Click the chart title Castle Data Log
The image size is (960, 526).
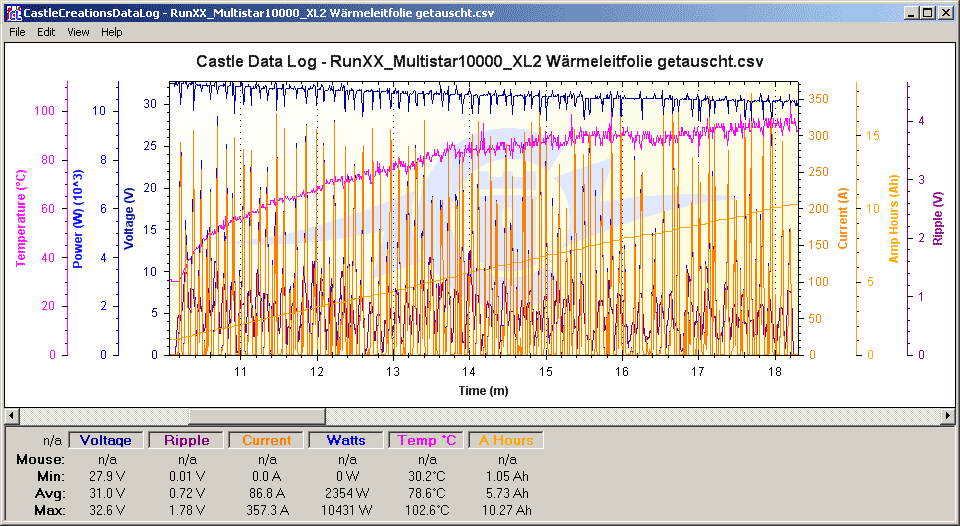tap(479, 62)
